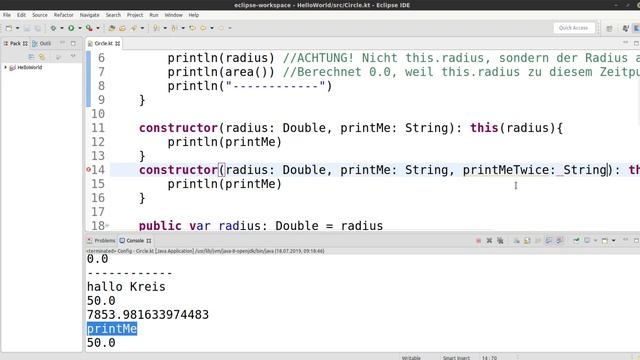Click the Pin Console icon

coord(576,241)
